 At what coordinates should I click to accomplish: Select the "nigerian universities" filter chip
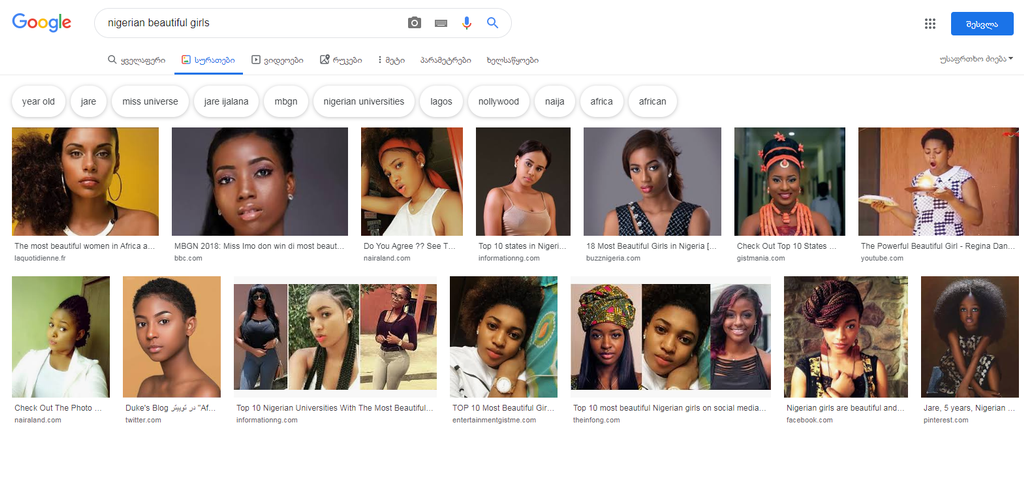tap(364, 101)
